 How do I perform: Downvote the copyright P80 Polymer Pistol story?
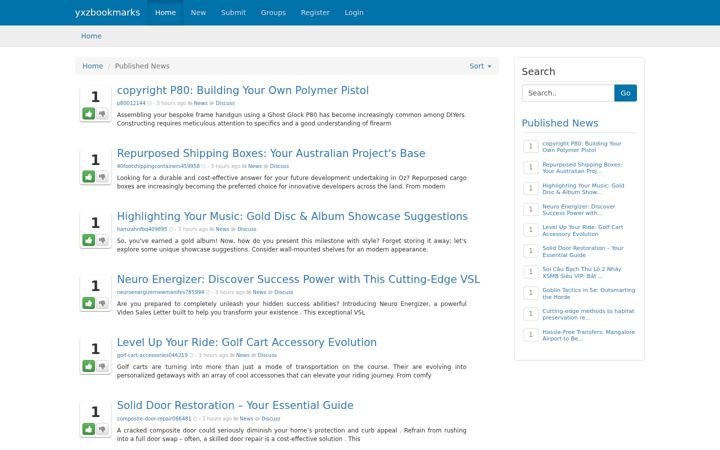point(102,113)
